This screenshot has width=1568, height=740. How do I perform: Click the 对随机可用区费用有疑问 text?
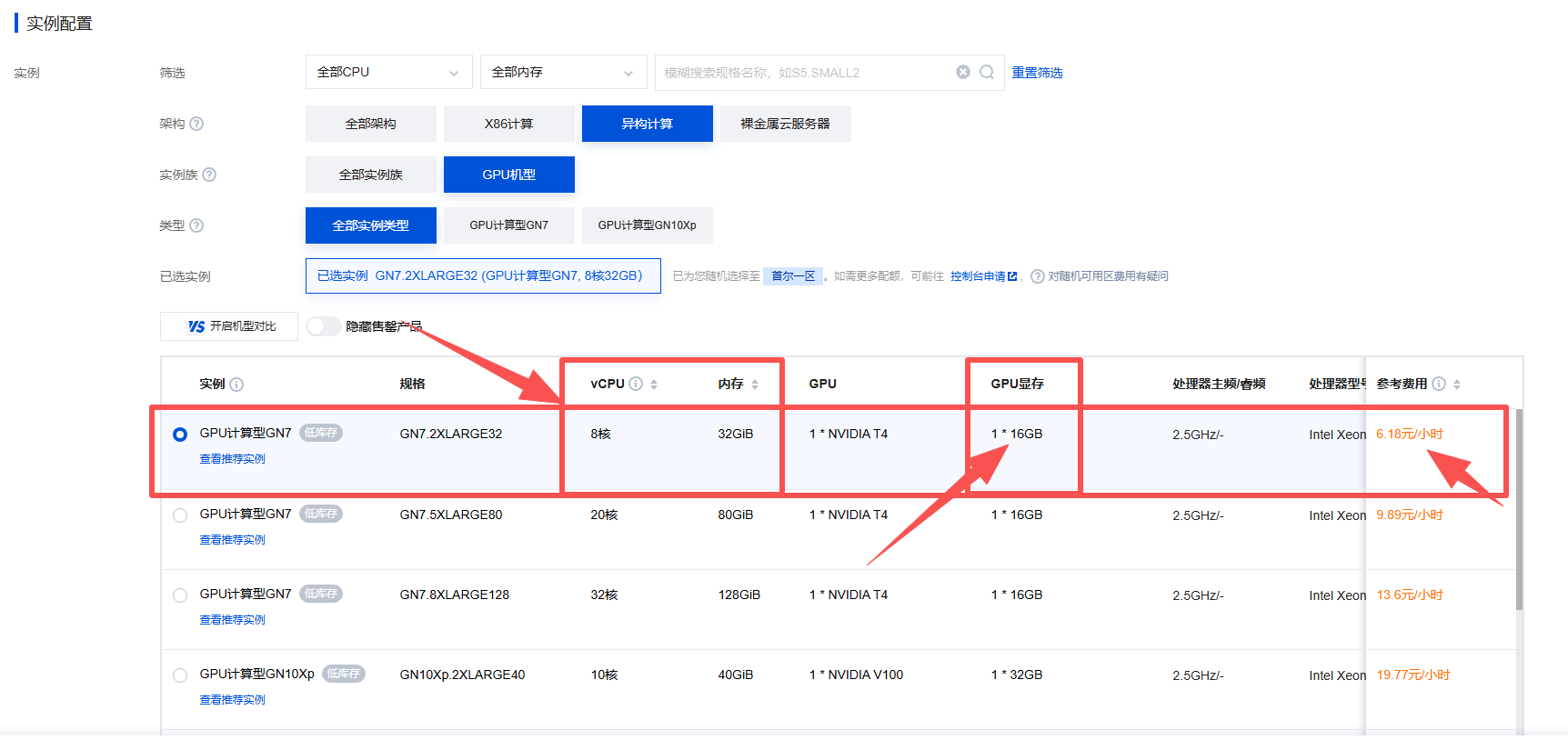point(1108,276)
